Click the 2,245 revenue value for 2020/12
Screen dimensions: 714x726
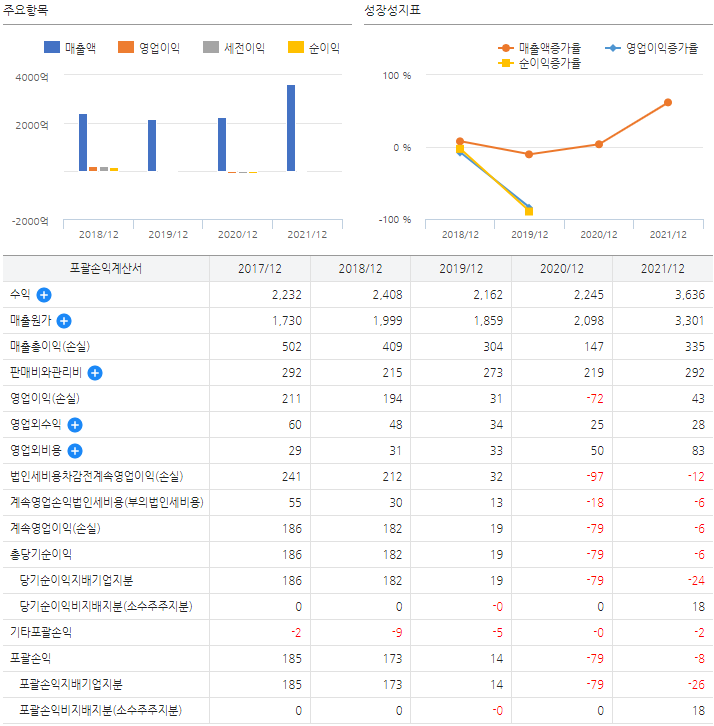tap(589, 295)
